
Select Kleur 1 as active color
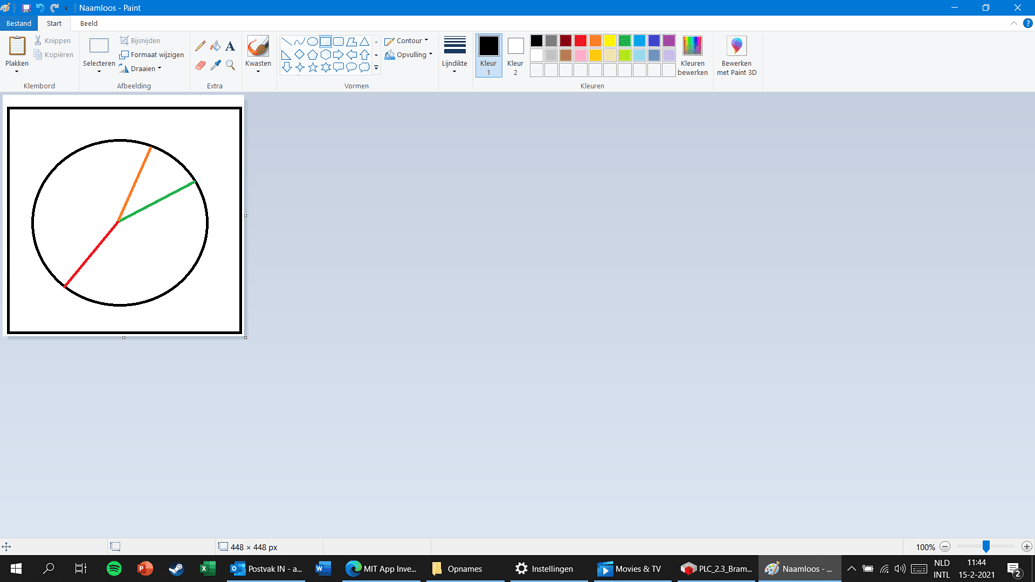(x=488, y=55)
